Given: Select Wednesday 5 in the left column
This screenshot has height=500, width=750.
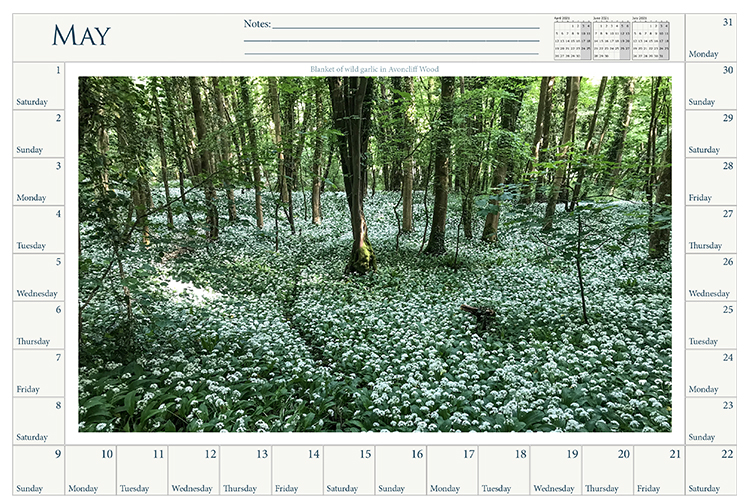Looking at the screenshot, I should coord(38,278).
